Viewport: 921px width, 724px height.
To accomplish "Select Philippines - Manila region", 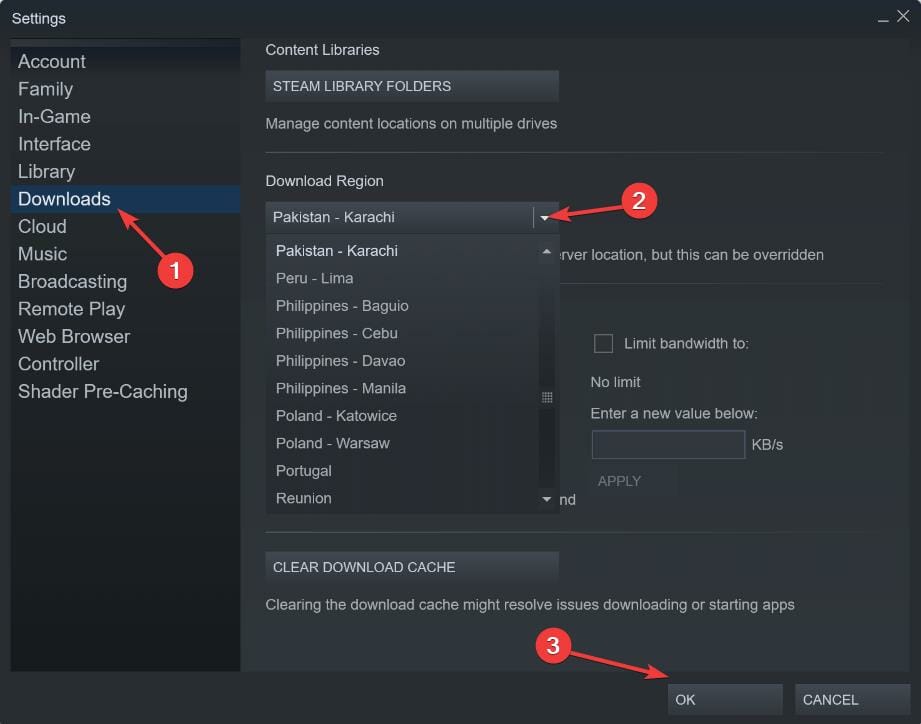I will [402, 389].
